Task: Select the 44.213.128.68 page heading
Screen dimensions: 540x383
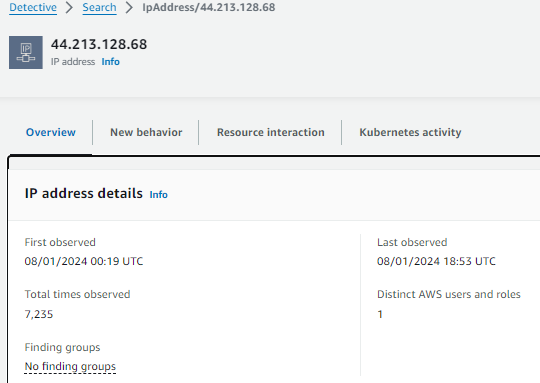Action: click(99, 44)
